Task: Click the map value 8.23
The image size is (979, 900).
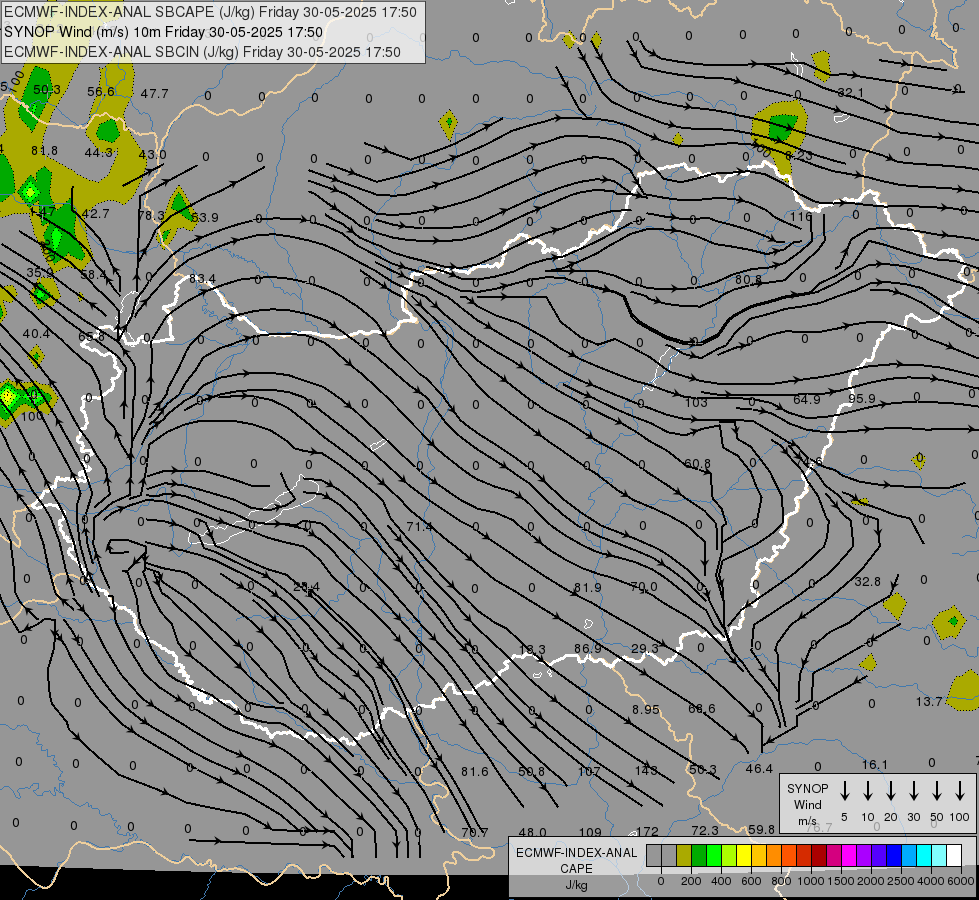Action: (x=799, y=156)
